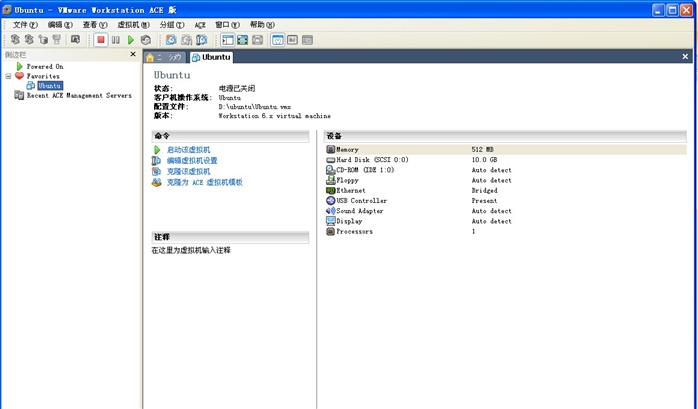The image size is (698, 409).
Task: Switch to the Home tab
Action: pos(164,57)
